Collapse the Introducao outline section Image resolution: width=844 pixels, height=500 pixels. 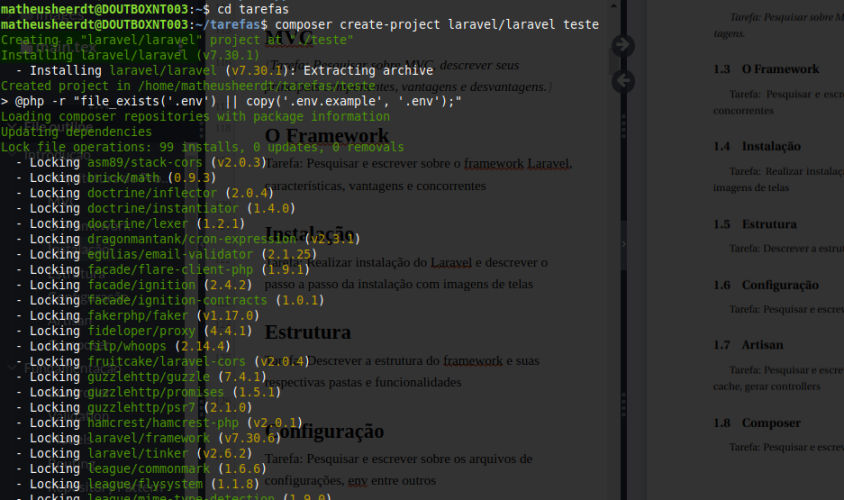[11, 154]
